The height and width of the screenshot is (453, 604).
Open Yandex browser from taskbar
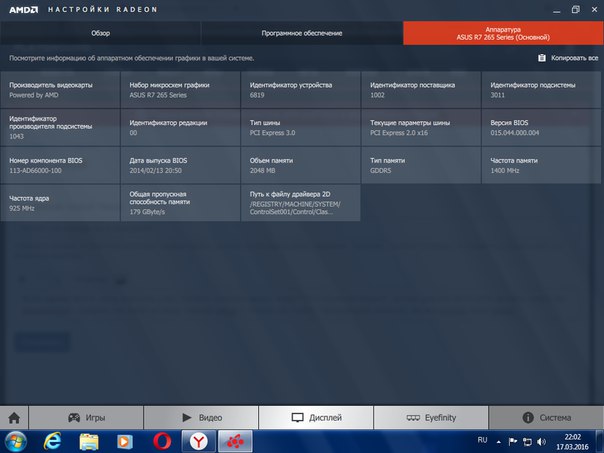198,441
